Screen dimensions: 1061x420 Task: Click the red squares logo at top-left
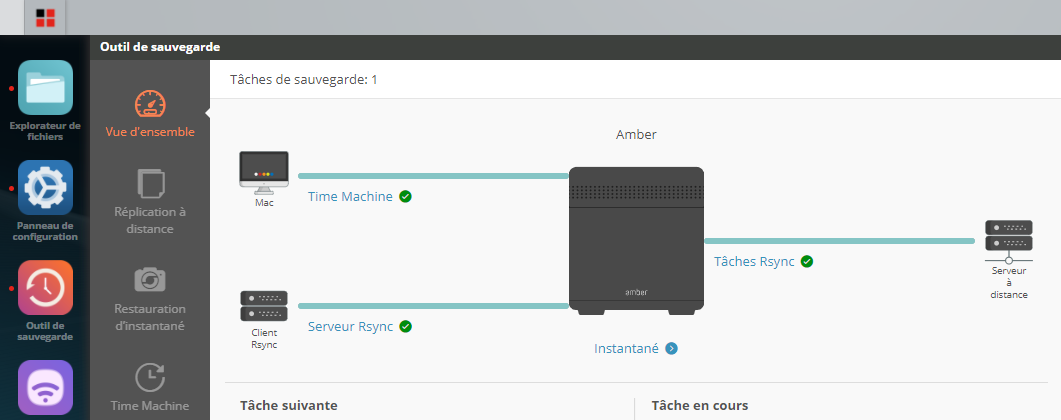[45, 17]
